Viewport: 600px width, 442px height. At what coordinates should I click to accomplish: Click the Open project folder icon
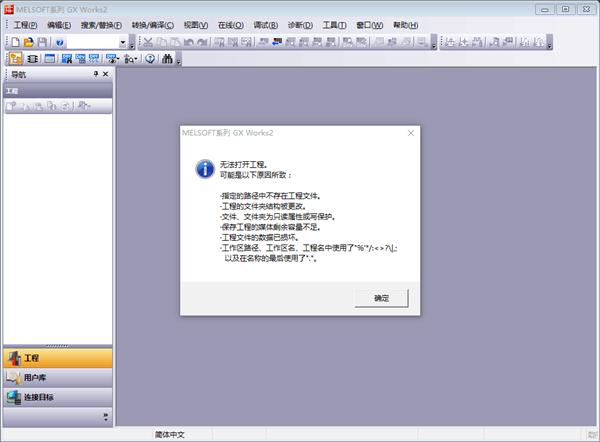pos(29,42)
